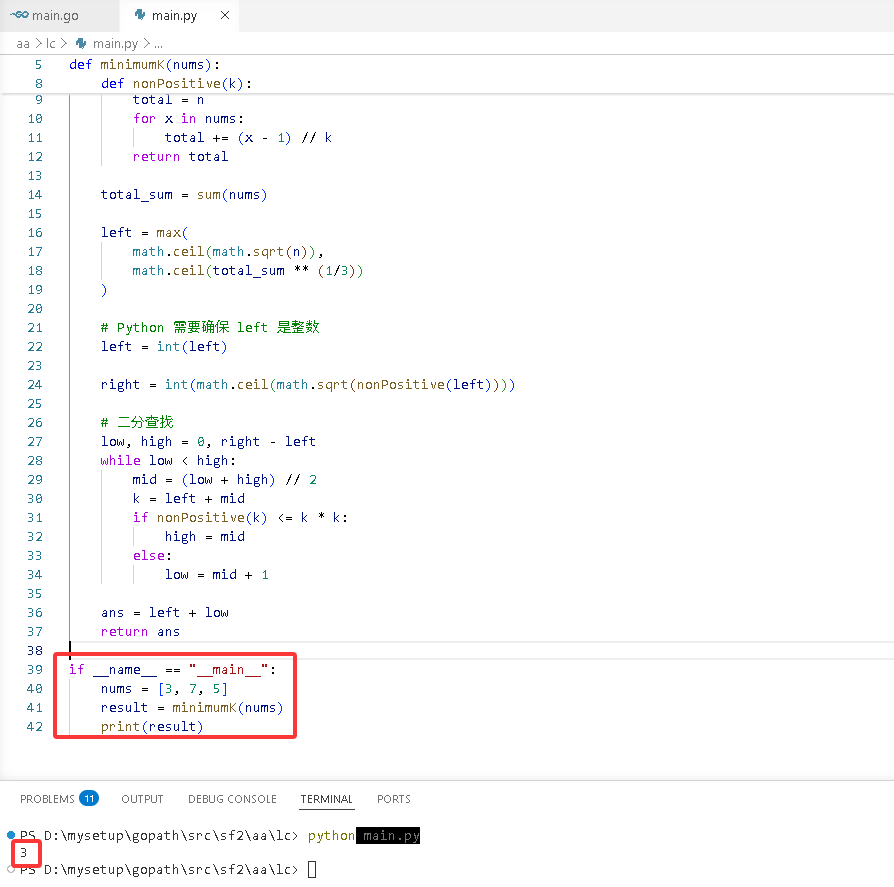Click 'high = mid' on line 32
894x887 pixels.
(x=205, y=537)
